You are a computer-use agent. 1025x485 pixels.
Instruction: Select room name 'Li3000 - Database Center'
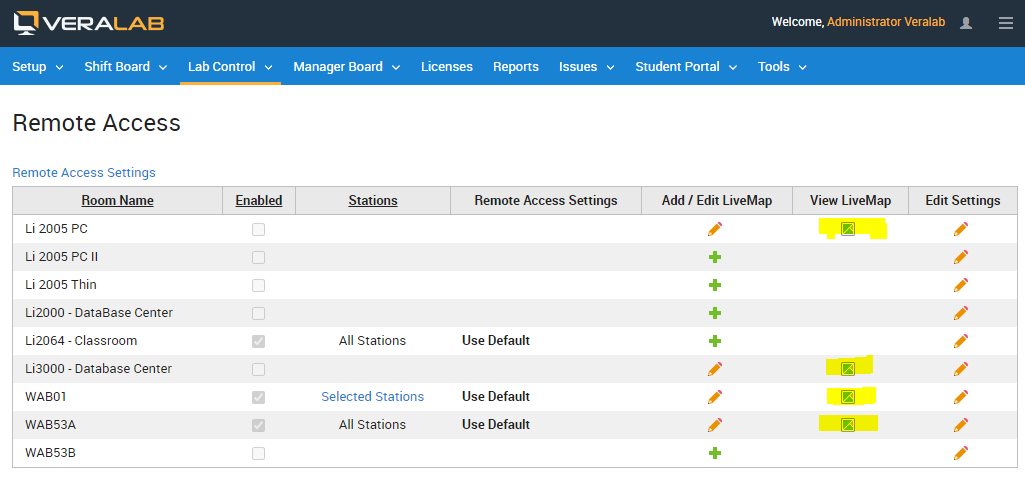point(98,369)
